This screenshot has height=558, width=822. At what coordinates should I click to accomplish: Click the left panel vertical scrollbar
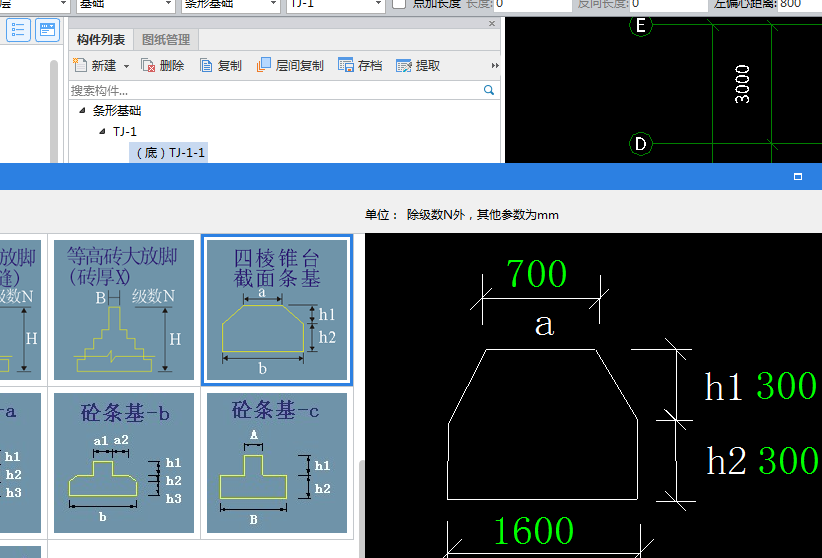53,111
